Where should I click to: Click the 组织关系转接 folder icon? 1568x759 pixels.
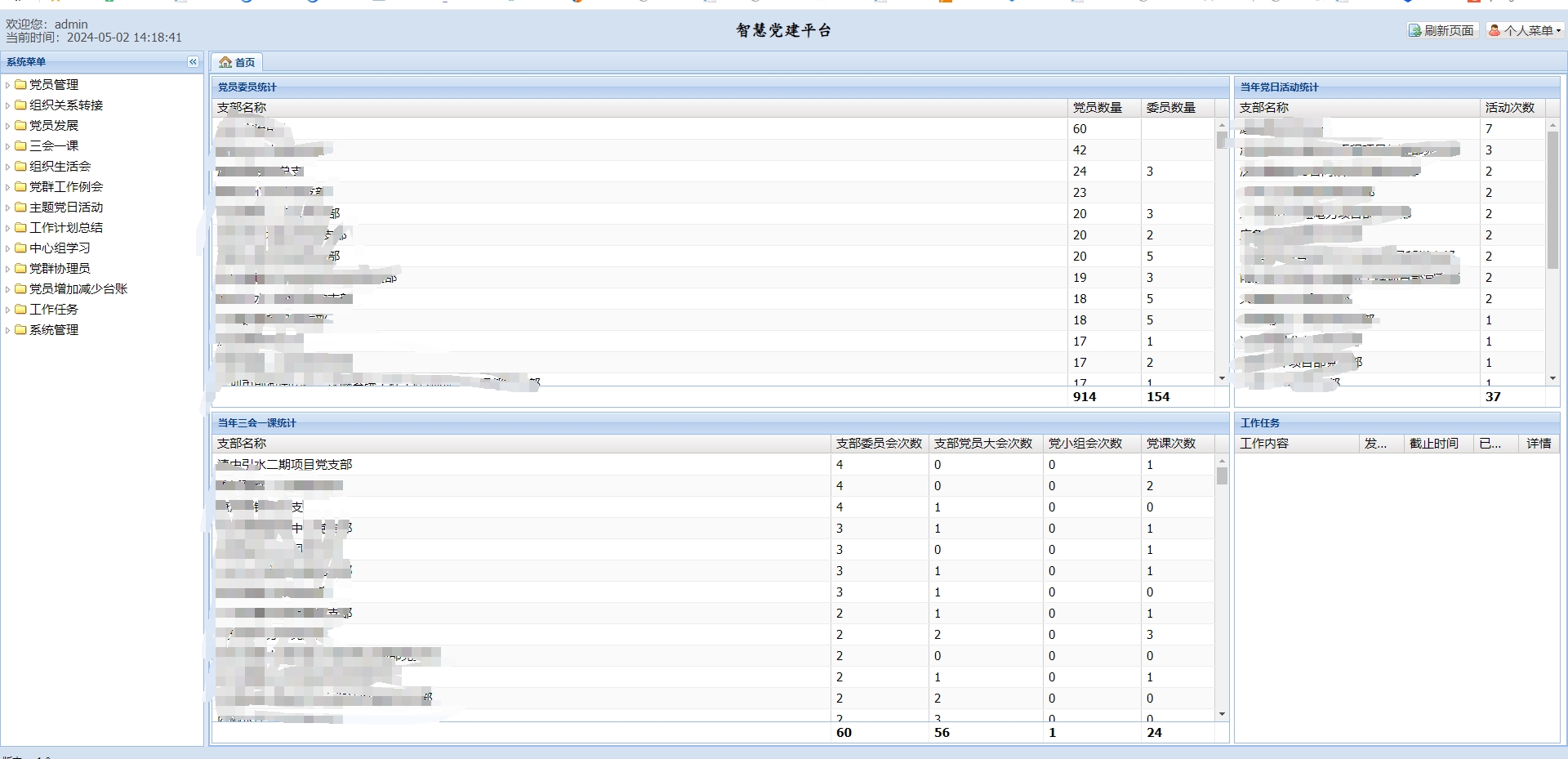(20, 105)
